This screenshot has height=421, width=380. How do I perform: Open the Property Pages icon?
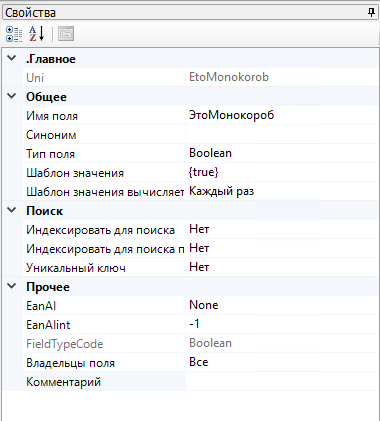(66, 34)
